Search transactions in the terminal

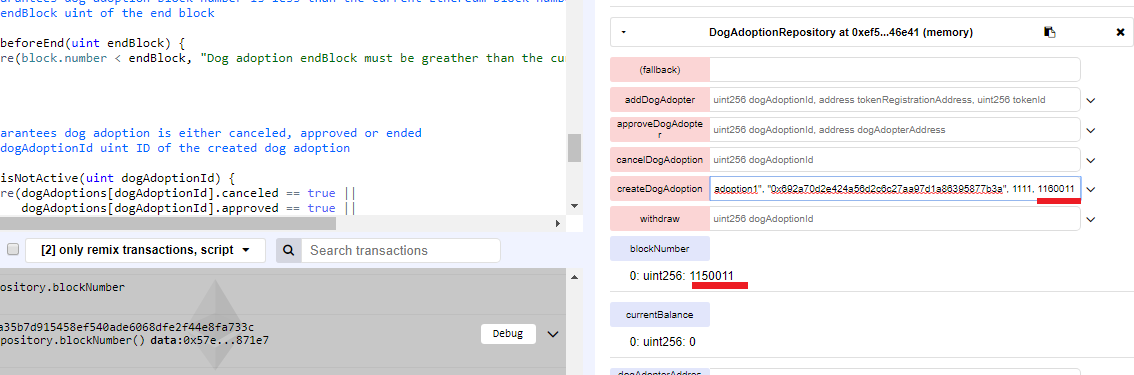[401, 250]
